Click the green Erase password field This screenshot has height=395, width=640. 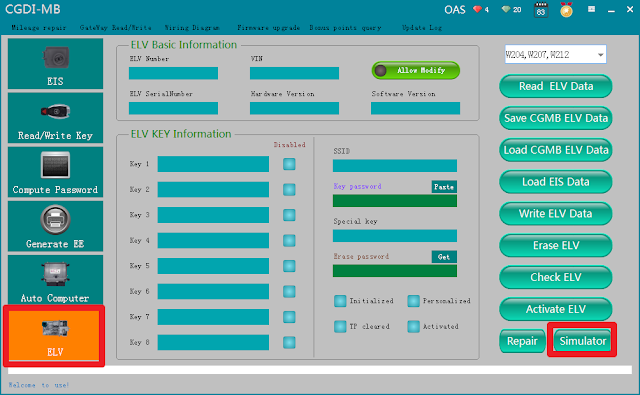tap(395, 271)
